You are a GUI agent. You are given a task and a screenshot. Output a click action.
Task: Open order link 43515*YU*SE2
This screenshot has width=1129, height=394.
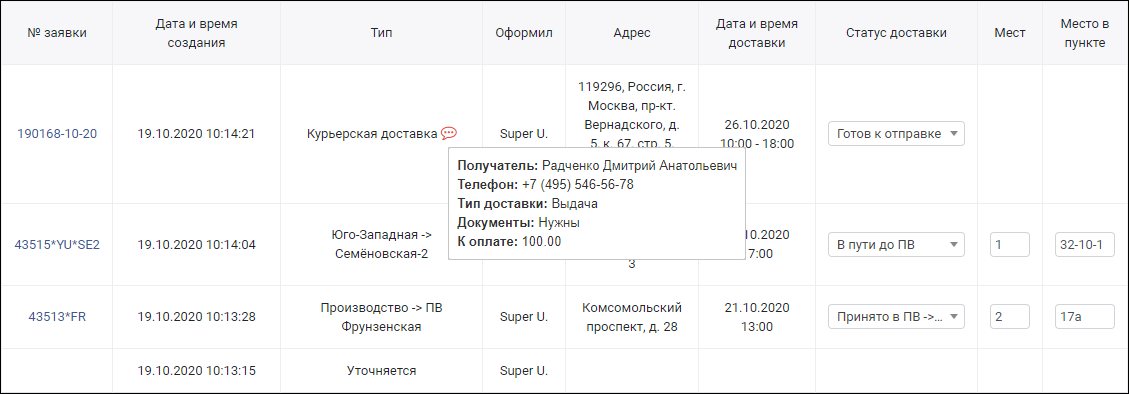[57, 244]
